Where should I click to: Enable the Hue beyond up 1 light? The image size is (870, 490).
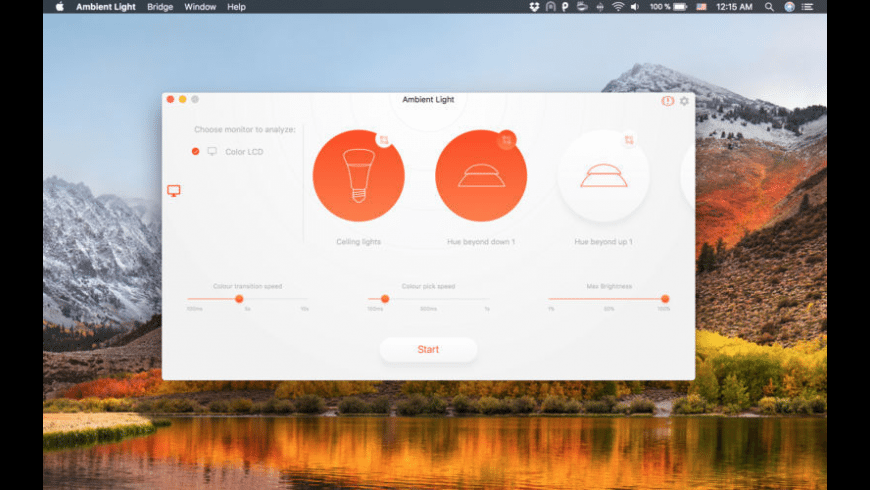click(604, 176)
